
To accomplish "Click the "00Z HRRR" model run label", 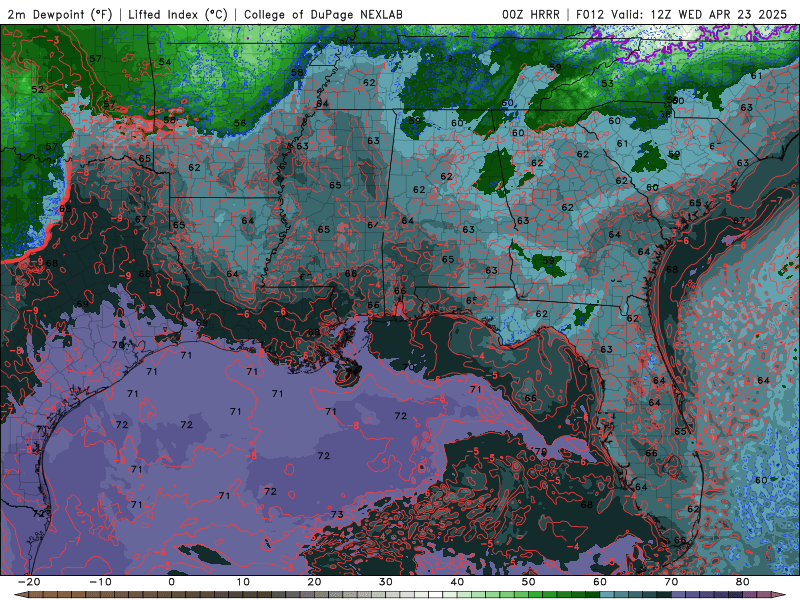I will pyautogui.click(x=531, y=15).
